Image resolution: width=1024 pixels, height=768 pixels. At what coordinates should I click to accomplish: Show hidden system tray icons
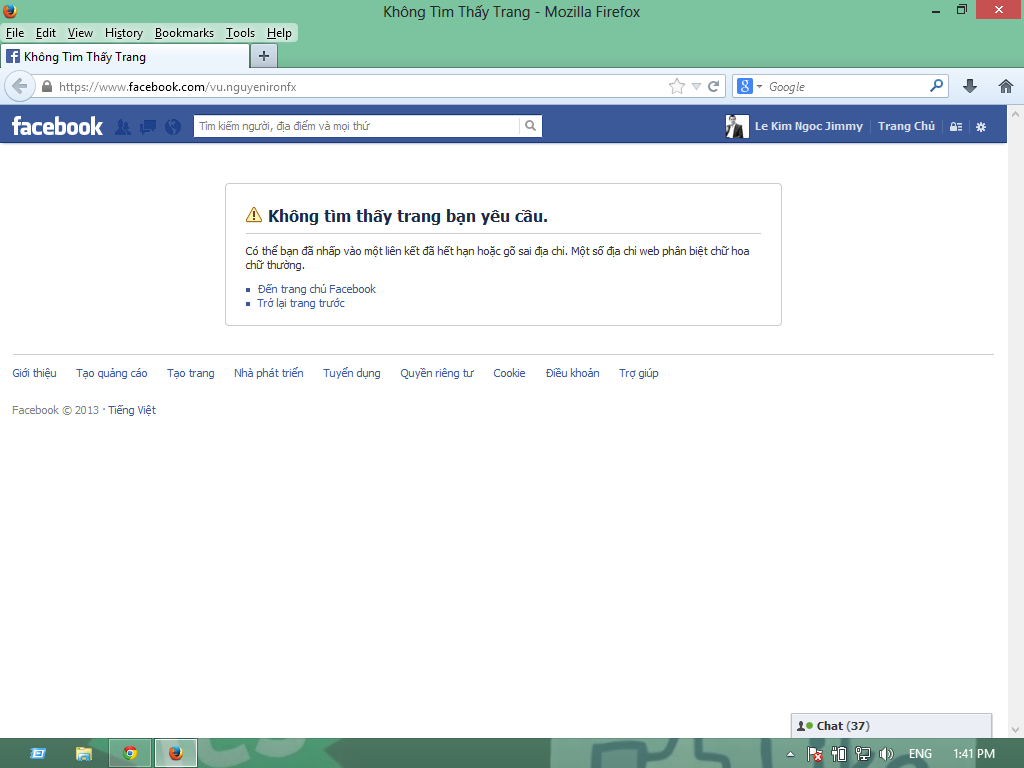pyautogui.click(x=790, y=754)
